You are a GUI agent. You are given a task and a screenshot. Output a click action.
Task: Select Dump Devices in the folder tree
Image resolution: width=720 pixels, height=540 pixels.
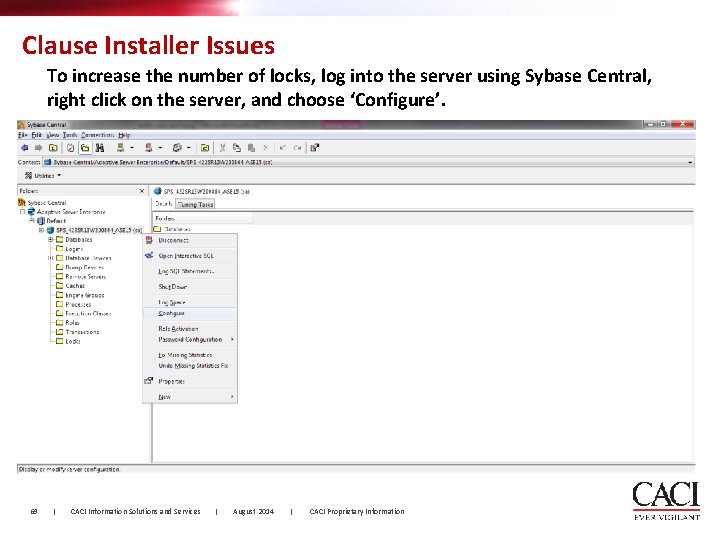[x=84, y=267]
